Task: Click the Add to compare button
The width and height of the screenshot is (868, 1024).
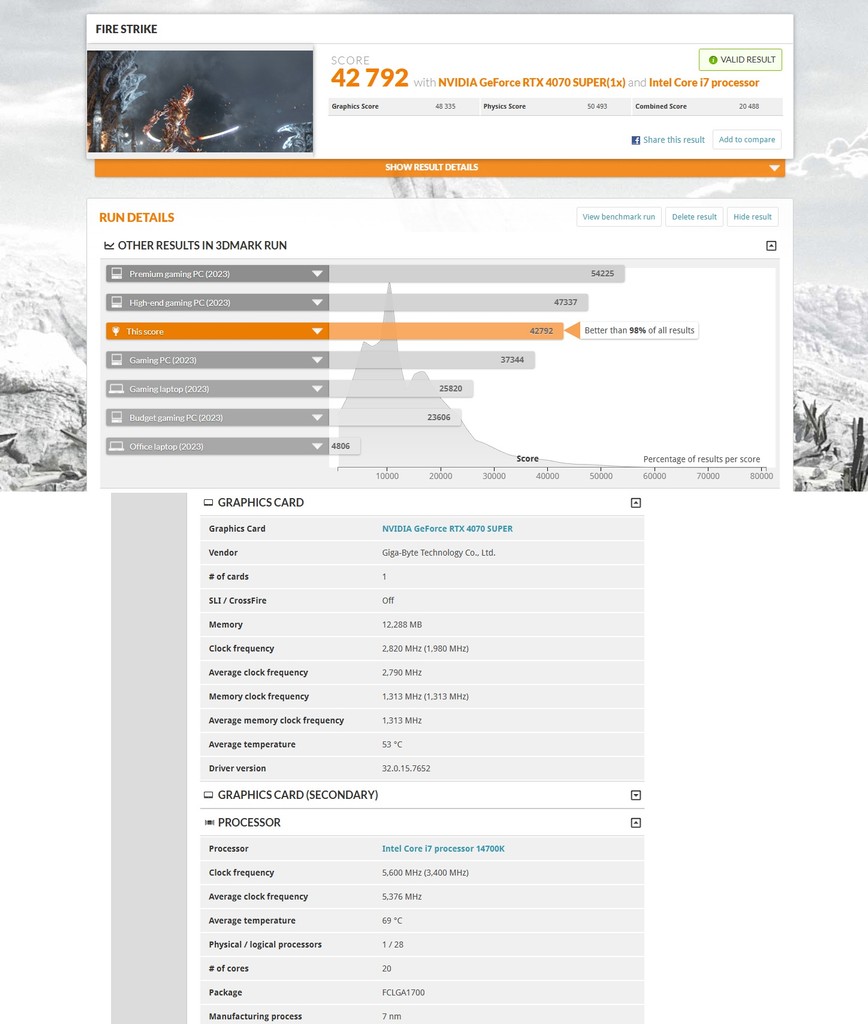Action: [747, 140]
